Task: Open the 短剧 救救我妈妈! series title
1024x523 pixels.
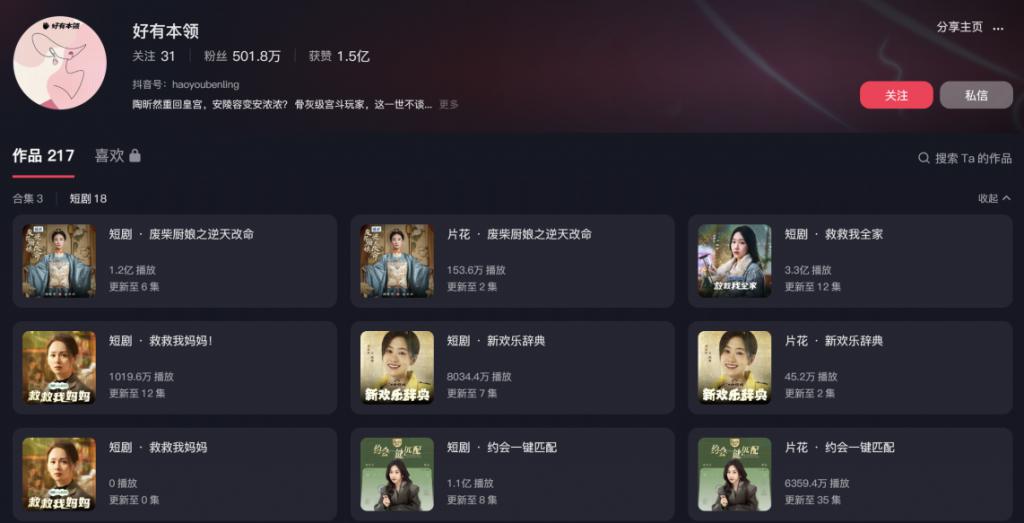Action: pos(161,341)
